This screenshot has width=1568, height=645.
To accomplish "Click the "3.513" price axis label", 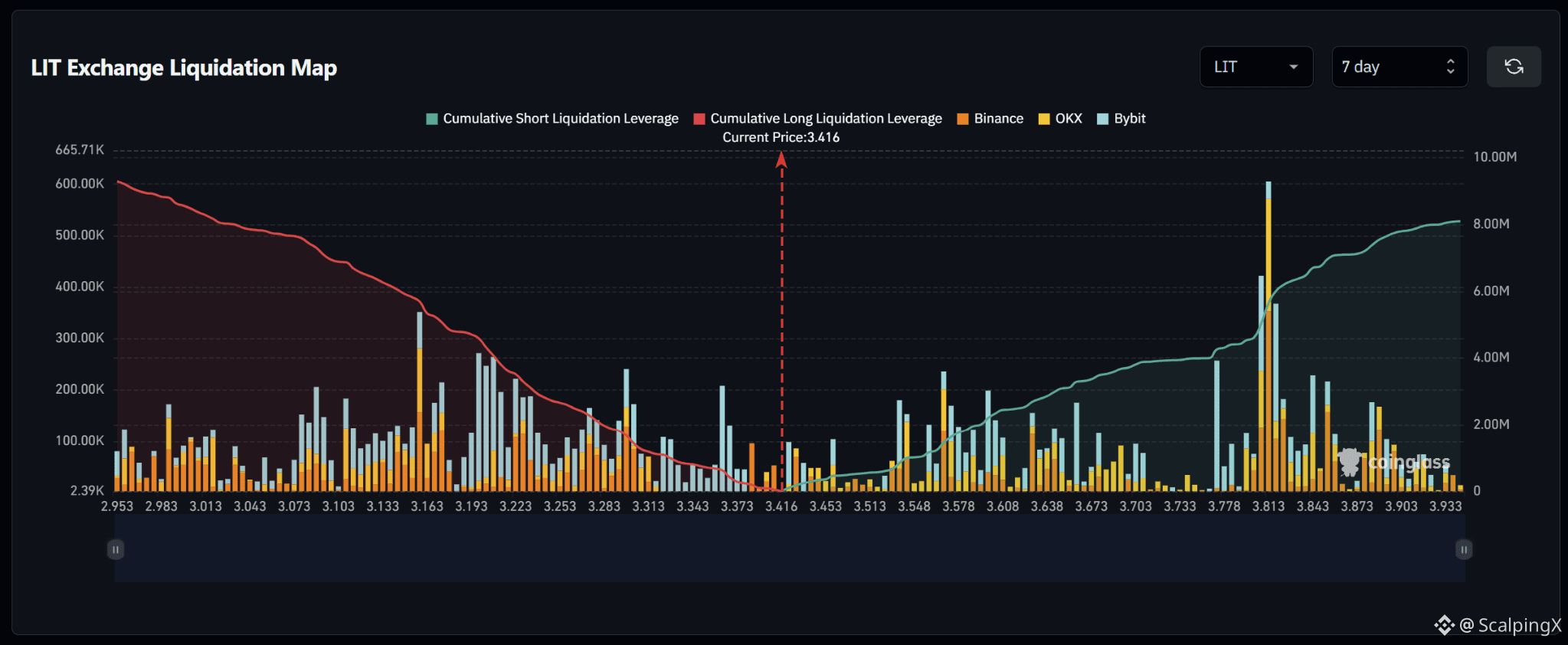I will click(870, 506).
